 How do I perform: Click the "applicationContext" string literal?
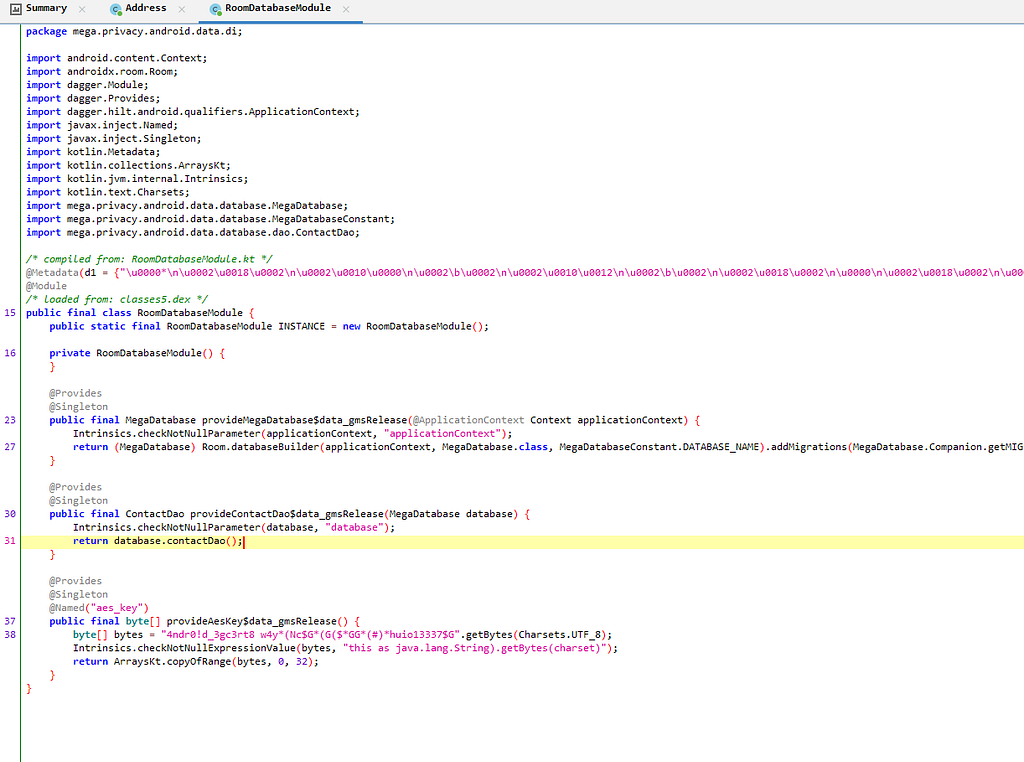pyautogui.click(x=442, y=434)
